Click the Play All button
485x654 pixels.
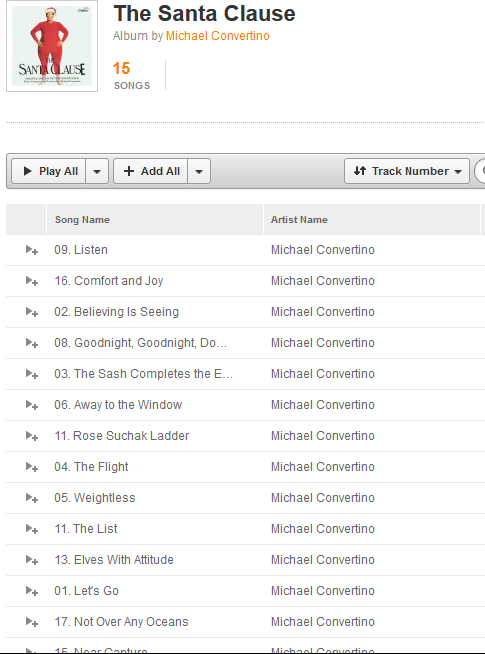click(49, 171)
